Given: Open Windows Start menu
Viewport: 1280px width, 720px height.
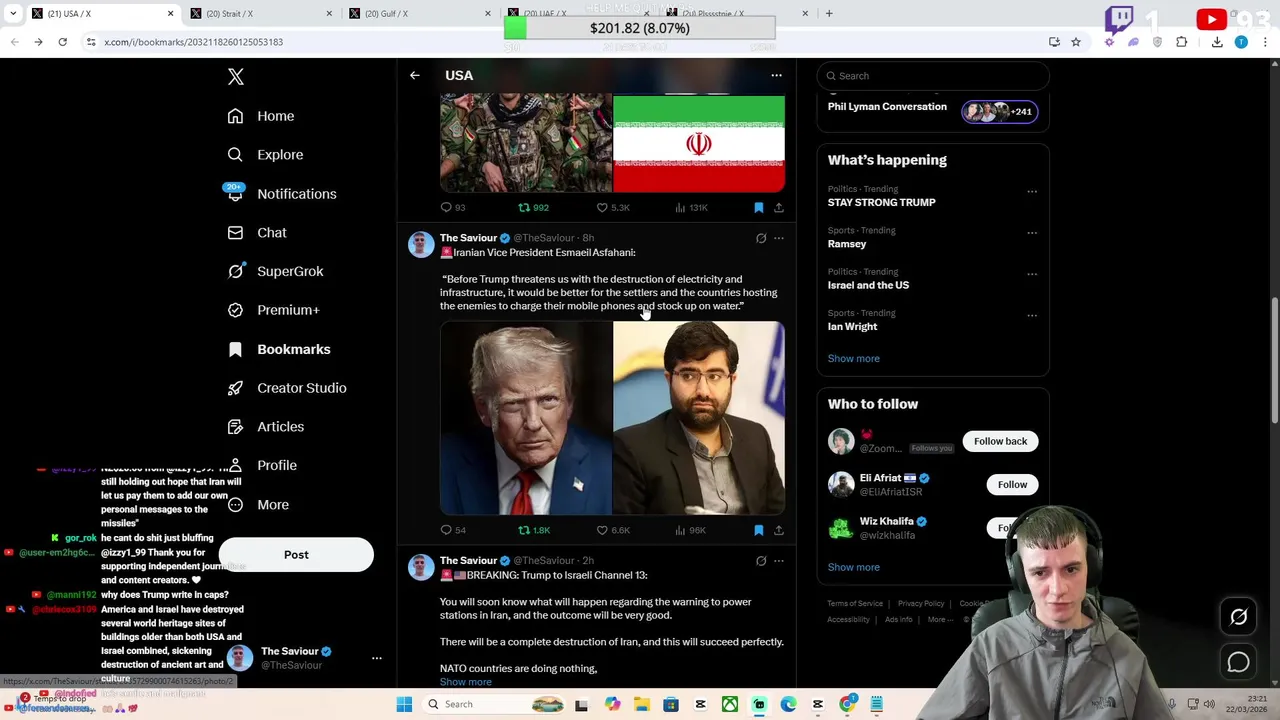Looking at the screenshot, I should click(404, 705).
